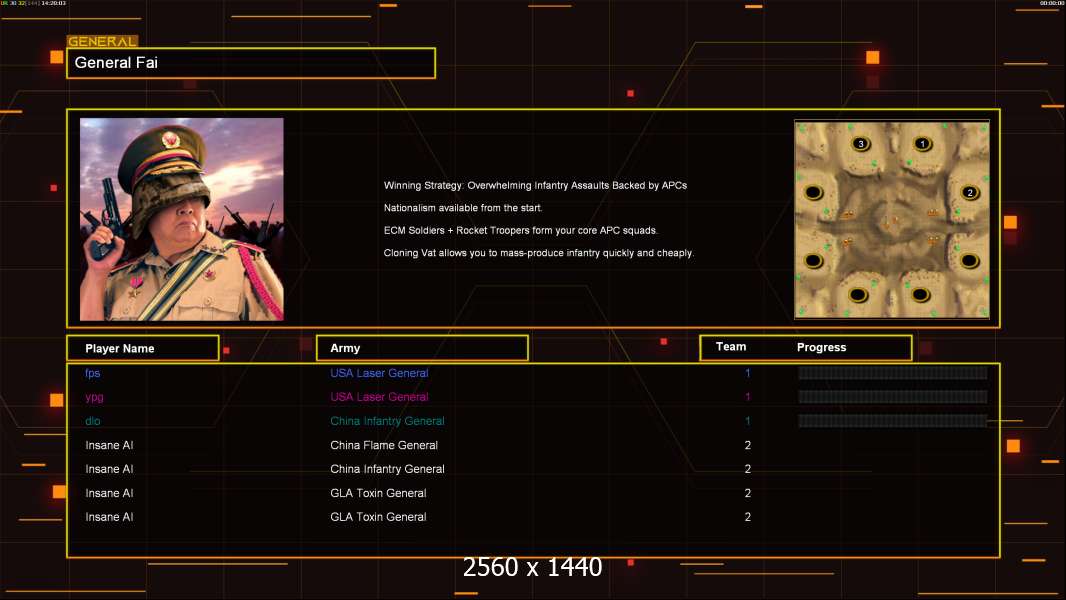The image size is (1066, 600).
Task: Click the 00:00:00 timer at top right
Action: tap(1051, 3)
